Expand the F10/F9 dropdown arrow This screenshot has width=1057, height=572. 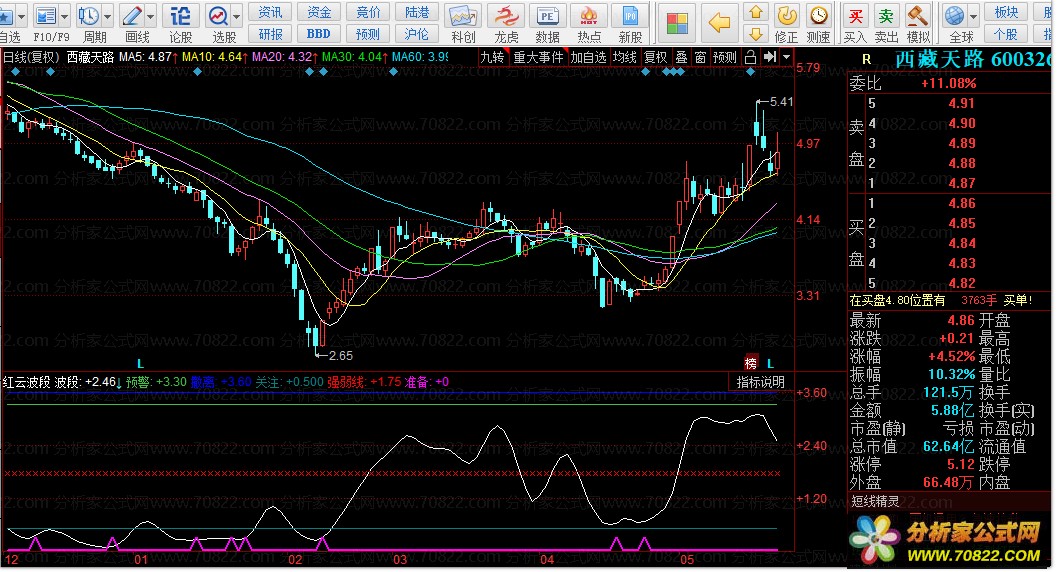coord(65,15)
